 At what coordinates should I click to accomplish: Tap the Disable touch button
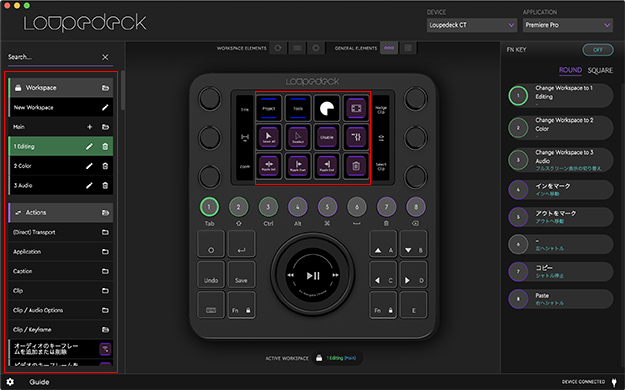[327, 137]
